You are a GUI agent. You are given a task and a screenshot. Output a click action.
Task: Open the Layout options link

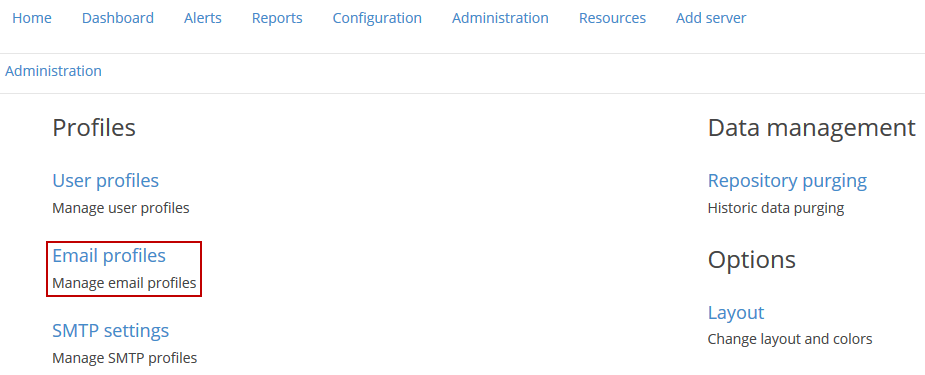pyautogui.click(x=736, y=313)
